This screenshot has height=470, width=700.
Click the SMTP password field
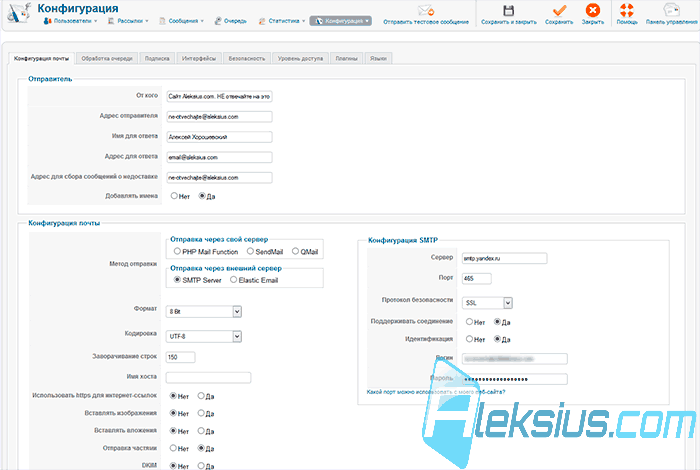click(x=514, y=379)
